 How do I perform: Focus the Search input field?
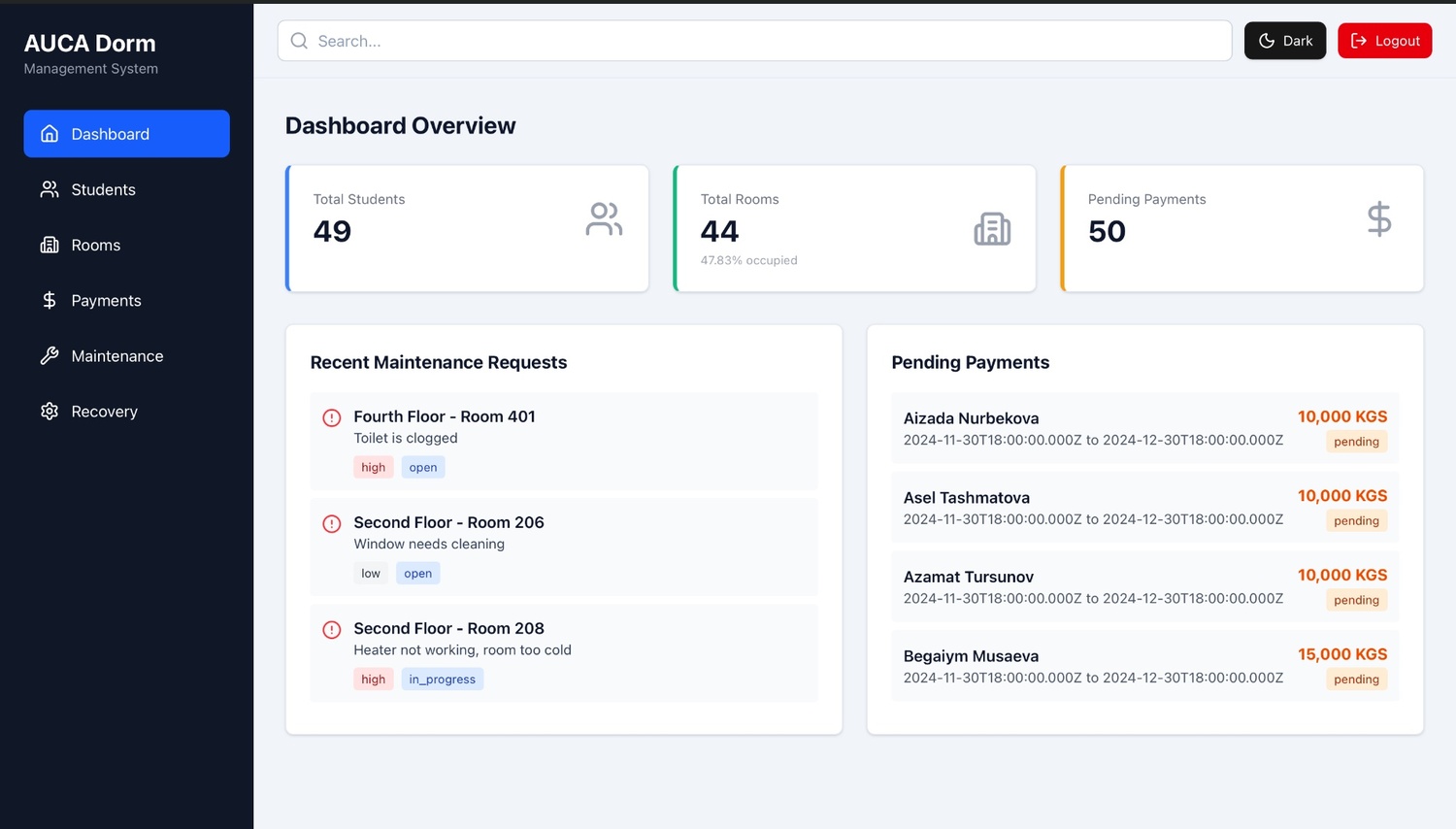point(755,41)
